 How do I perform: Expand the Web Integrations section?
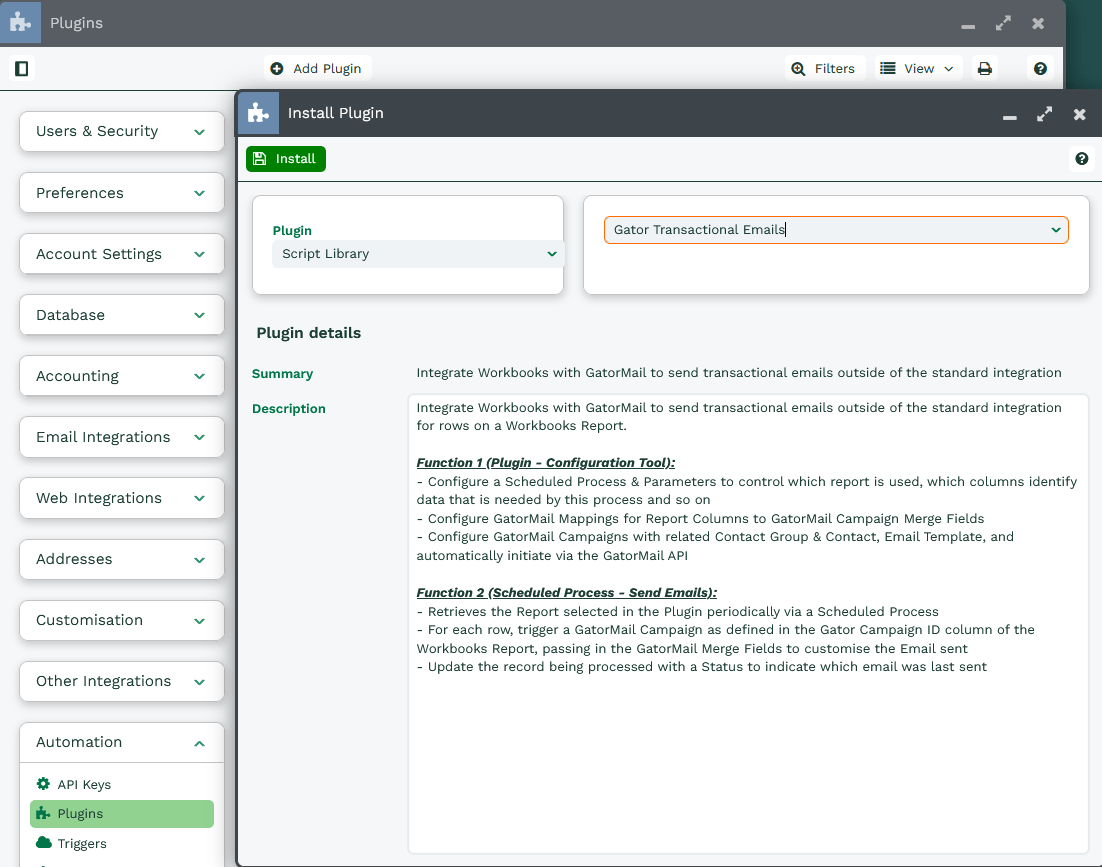122,498
